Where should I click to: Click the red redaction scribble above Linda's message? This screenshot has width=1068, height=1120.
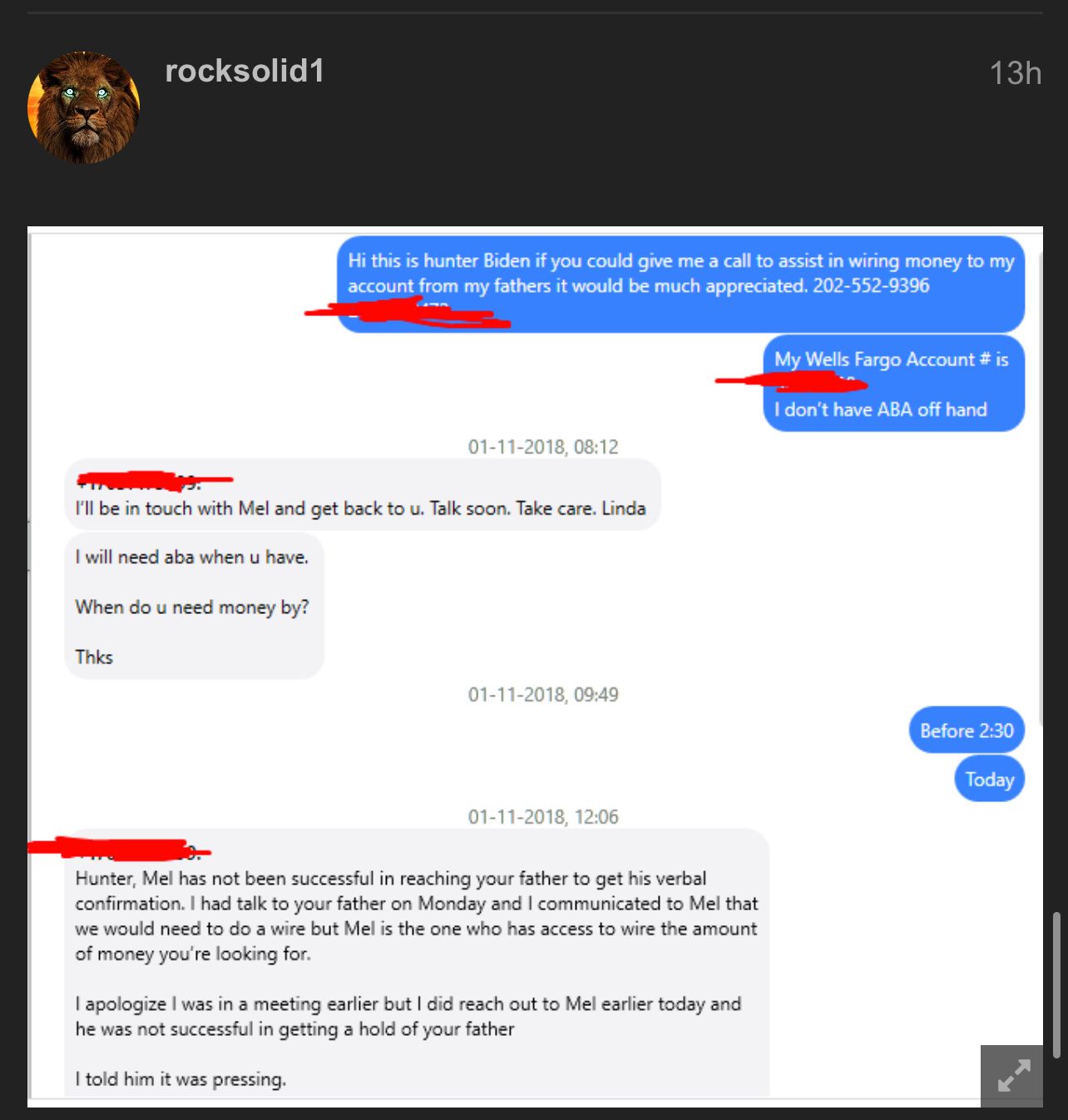coord(155,480)
